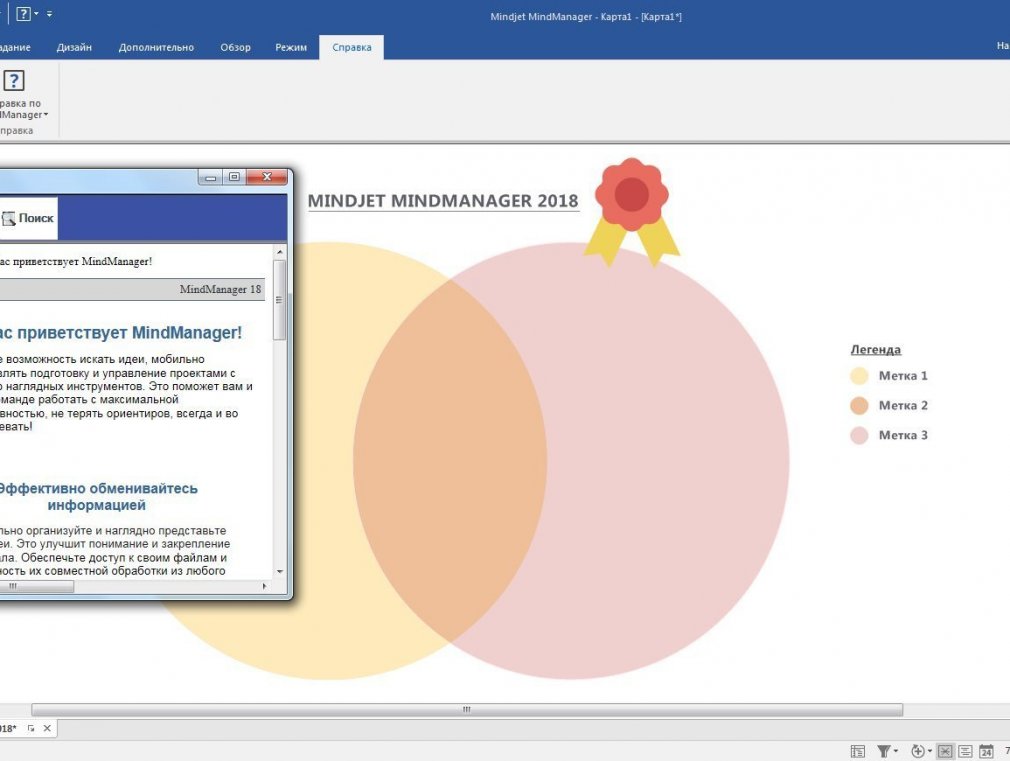The image size is (1010, 761).
Task: Switch to the lines view icon in status bar
Action: coord(965,751)
